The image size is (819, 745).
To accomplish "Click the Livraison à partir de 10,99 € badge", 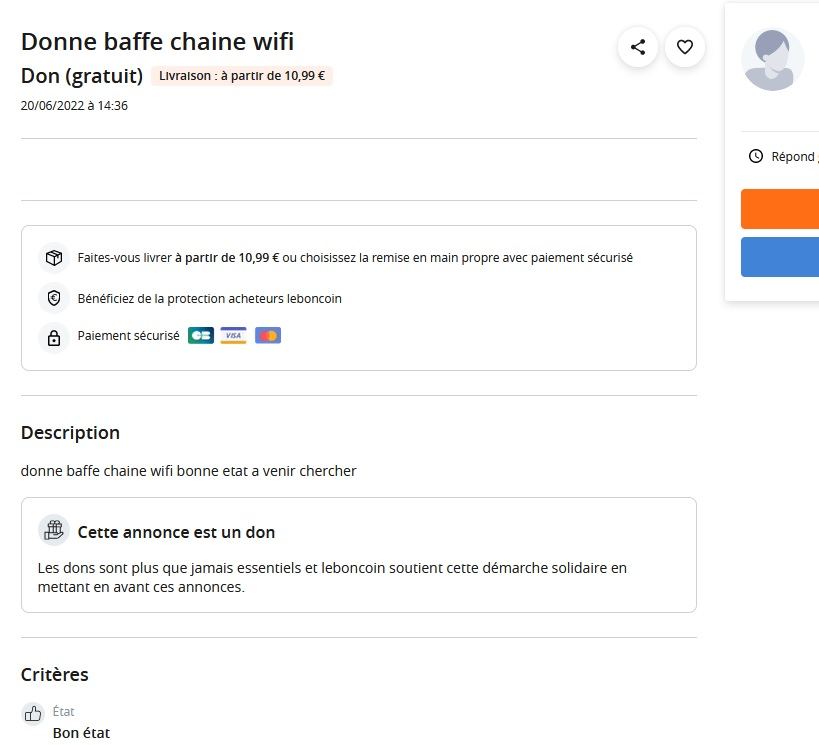I will coord(242,76).
